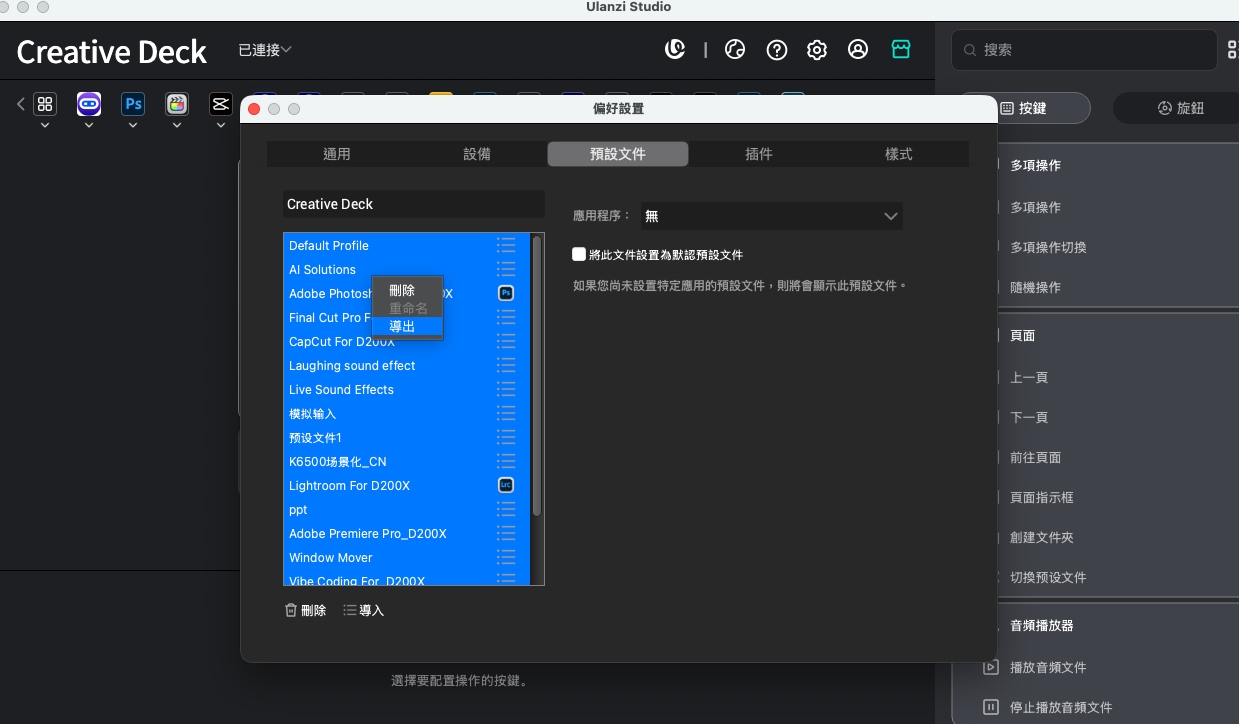Screen dimensions: 1239x724
Task: Expand chevron under CapCut icon
Action: pos(221,126)
